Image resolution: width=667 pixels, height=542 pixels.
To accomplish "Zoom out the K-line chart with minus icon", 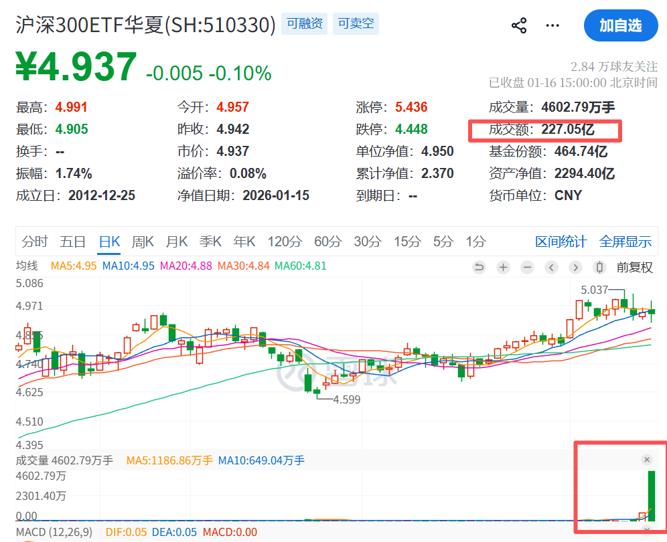I will pos(527,267).
